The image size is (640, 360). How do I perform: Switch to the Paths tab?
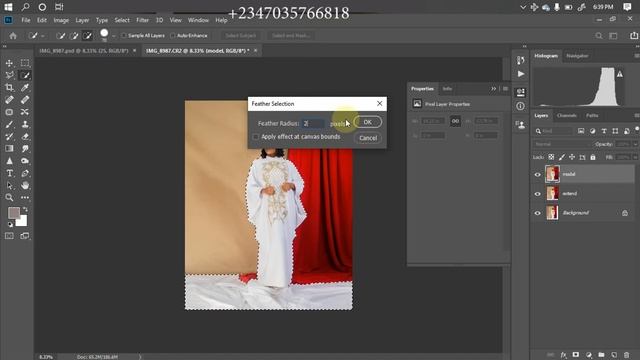pyautogui.click(x=592, y=116)
